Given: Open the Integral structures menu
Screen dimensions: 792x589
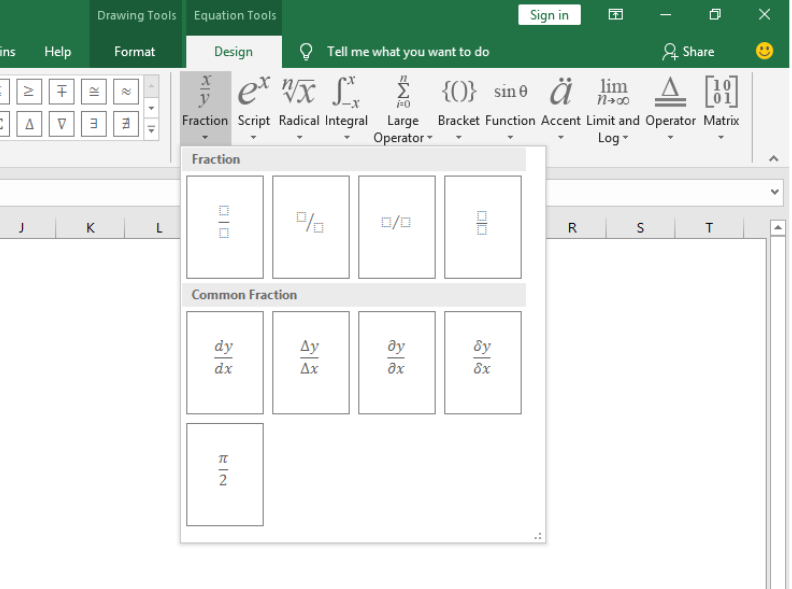Looking at the screenshot, I should pos(346,108).
